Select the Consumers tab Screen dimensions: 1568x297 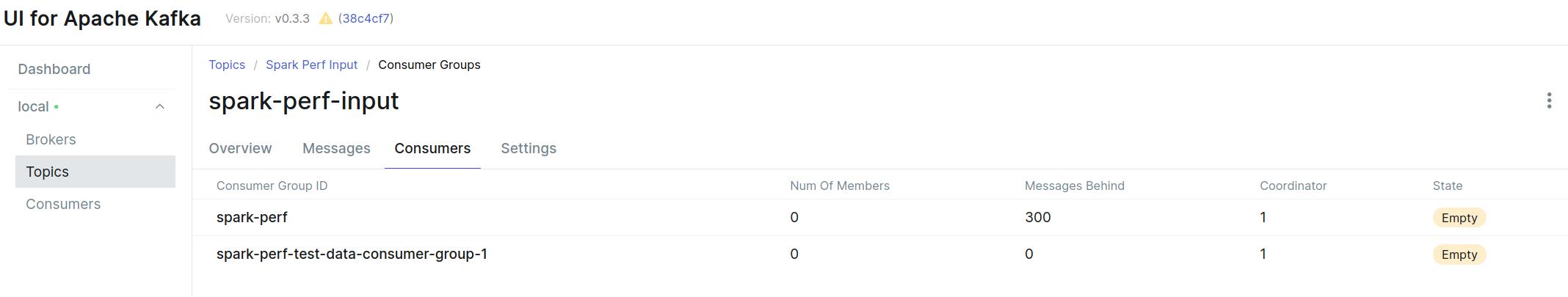[x=432, y=148]
